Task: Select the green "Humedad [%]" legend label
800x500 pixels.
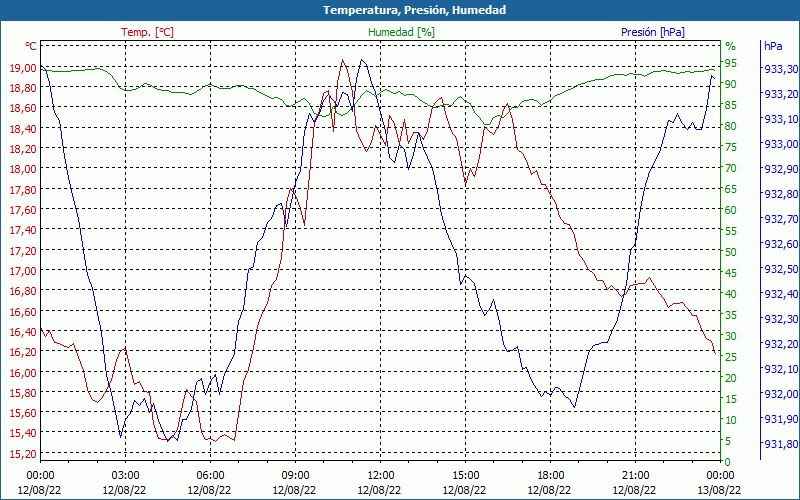Action: click(x=402, y=32)
